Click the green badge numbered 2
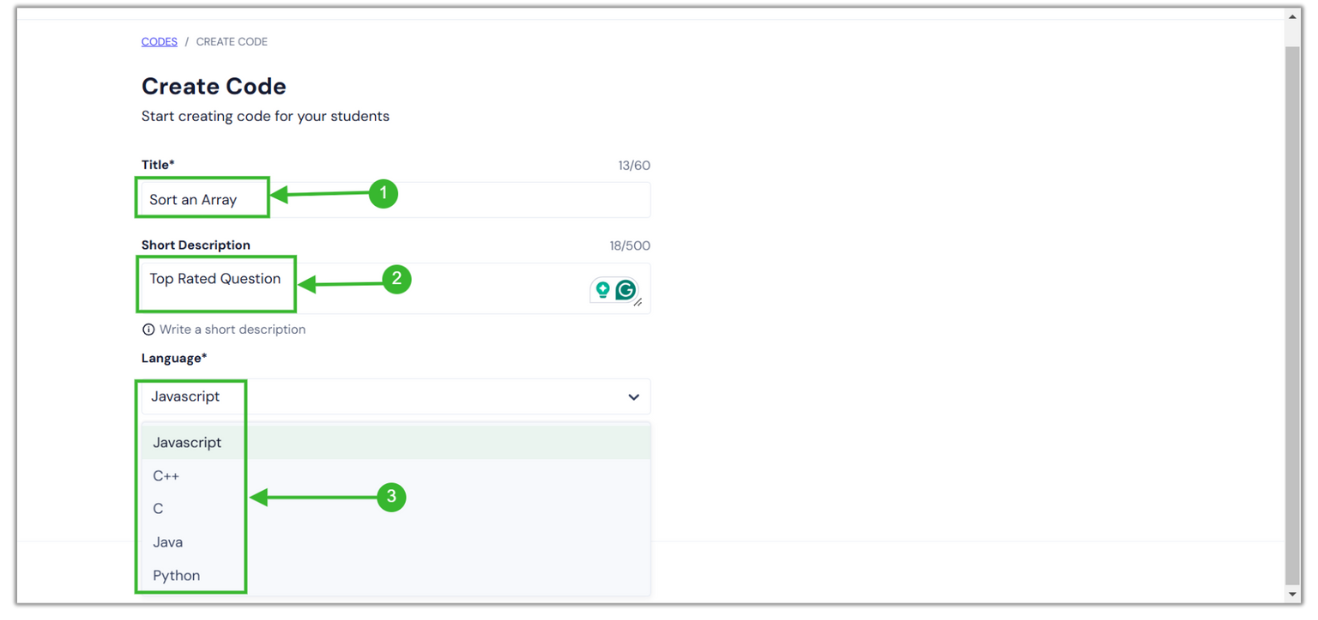Viewport: 1318px width, 620px height. (397, 280)
